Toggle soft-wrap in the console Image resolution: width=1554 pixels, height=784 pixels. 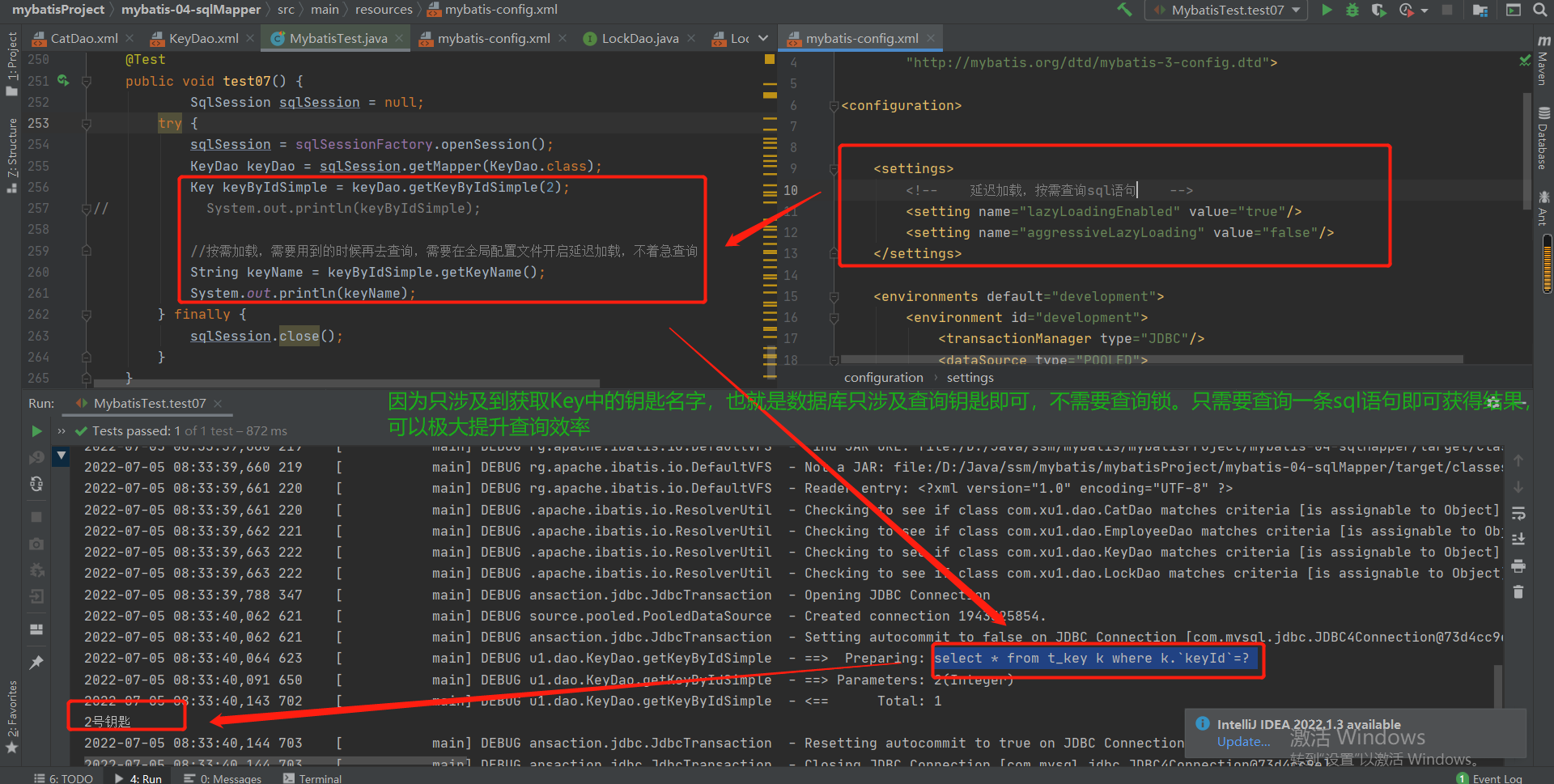[1518, 513]
